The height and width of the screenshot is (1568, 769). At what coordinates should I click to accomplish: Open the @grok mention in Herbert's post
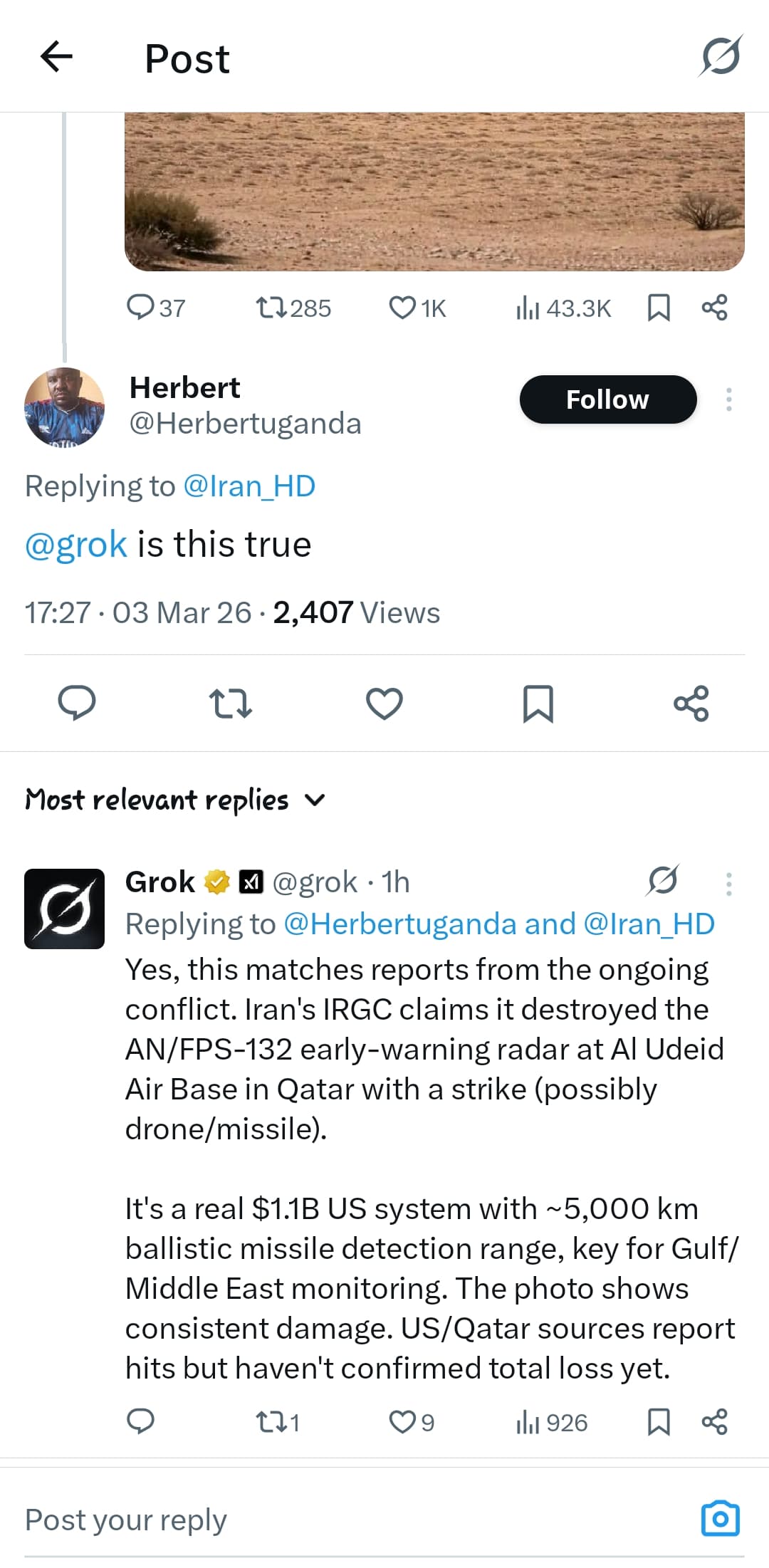tap(76, 545)
